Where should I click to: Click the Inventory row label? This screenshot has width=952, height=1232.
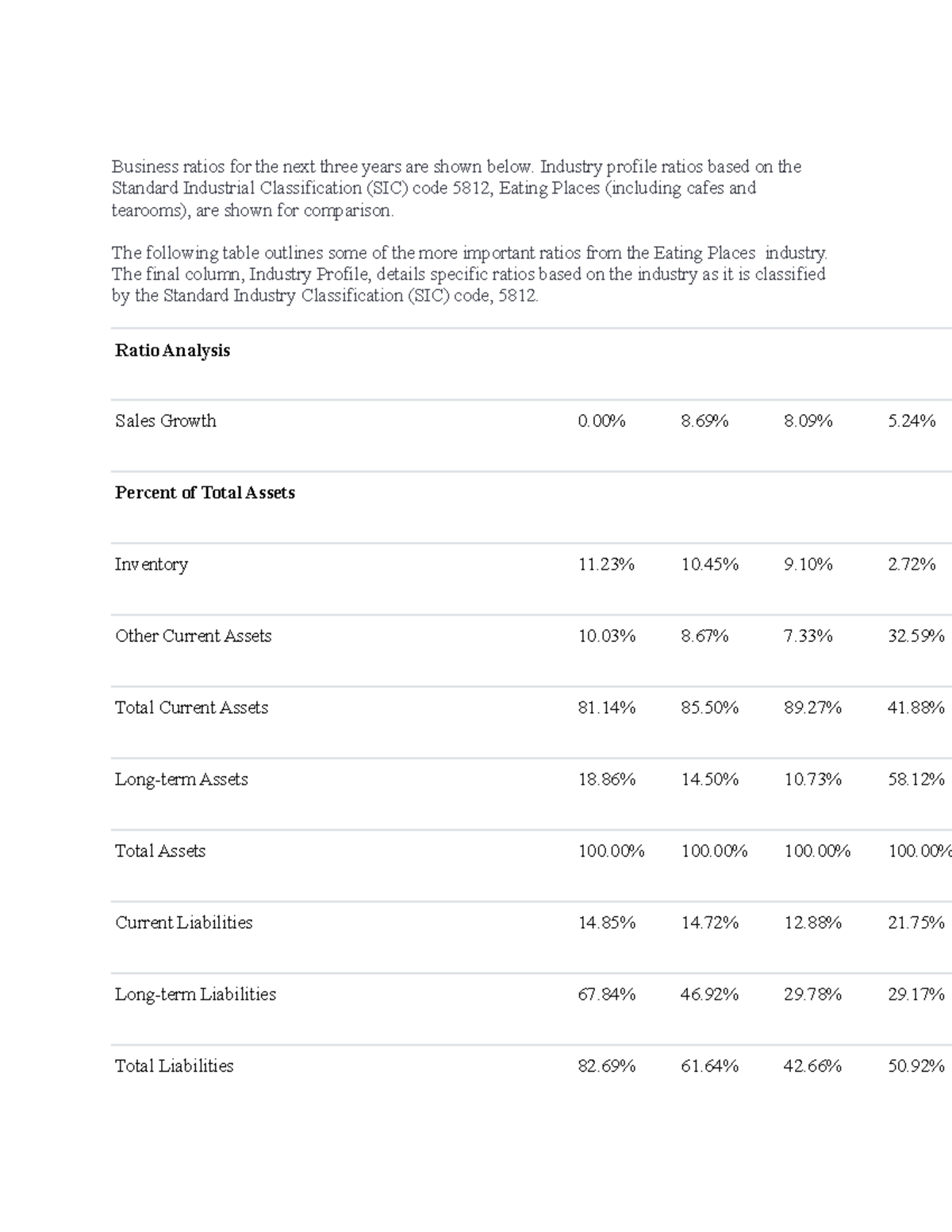coord(152,565)
